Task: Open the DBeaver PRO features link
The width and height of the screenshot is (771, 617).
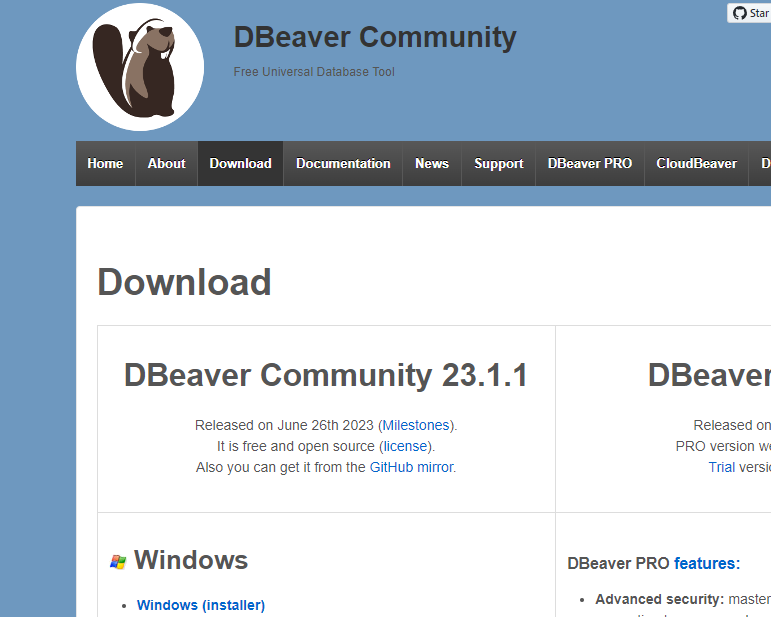Action: point(707,563)
